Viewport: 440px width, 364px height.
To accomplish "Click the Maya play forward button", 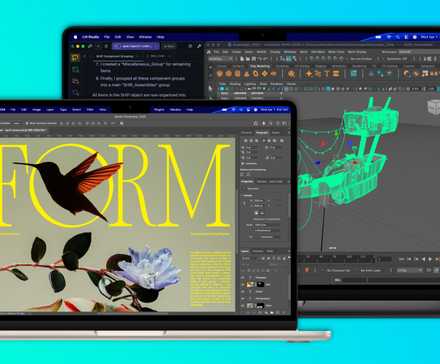I will 430,259.
